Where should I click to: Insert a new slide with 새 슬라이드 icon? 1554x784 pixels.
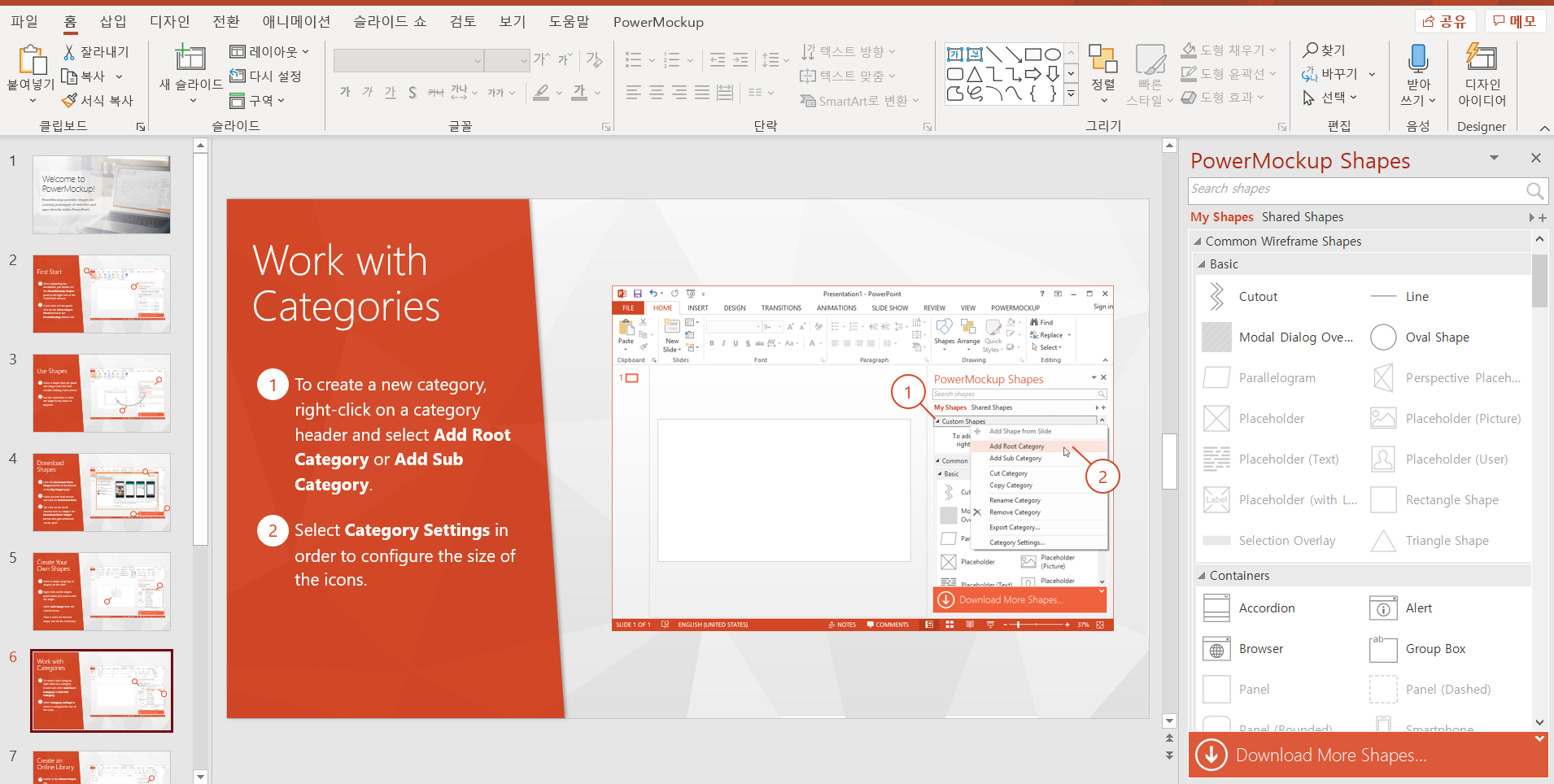point(190,58)
